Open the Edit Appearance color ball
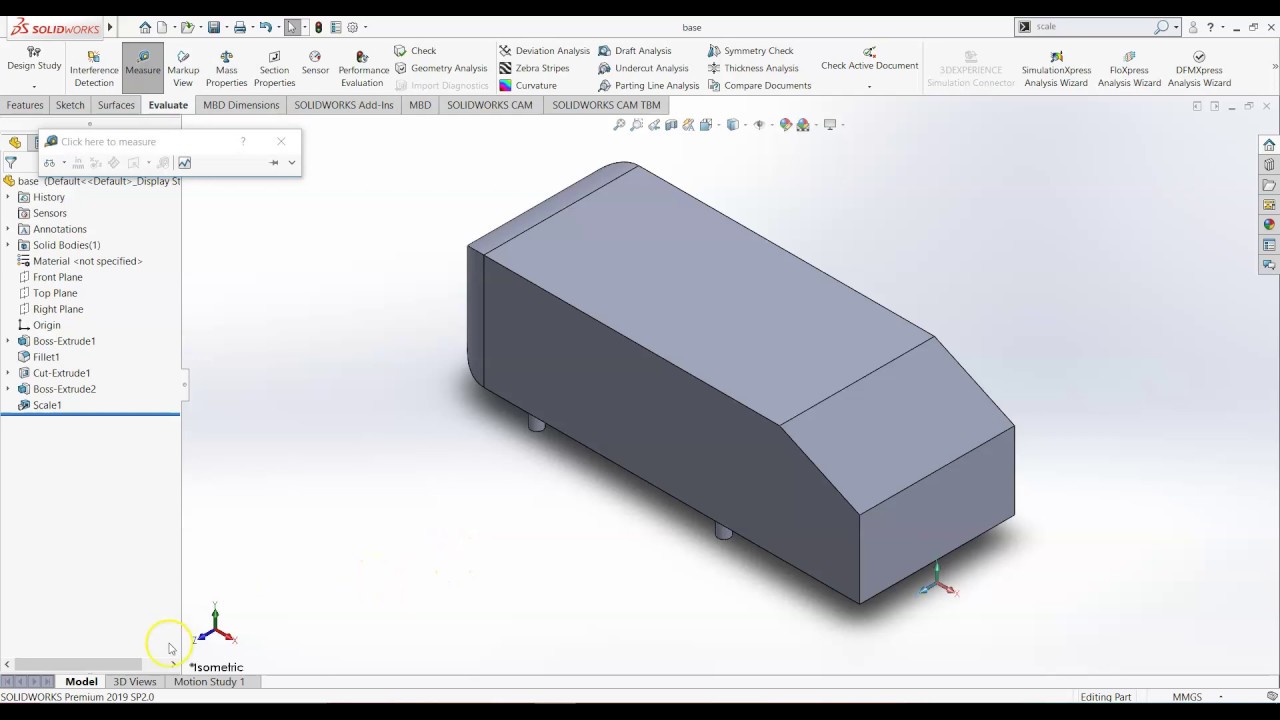Viewport: 1280px width, 720px height. pyautogui.click(x=786, y=125)
